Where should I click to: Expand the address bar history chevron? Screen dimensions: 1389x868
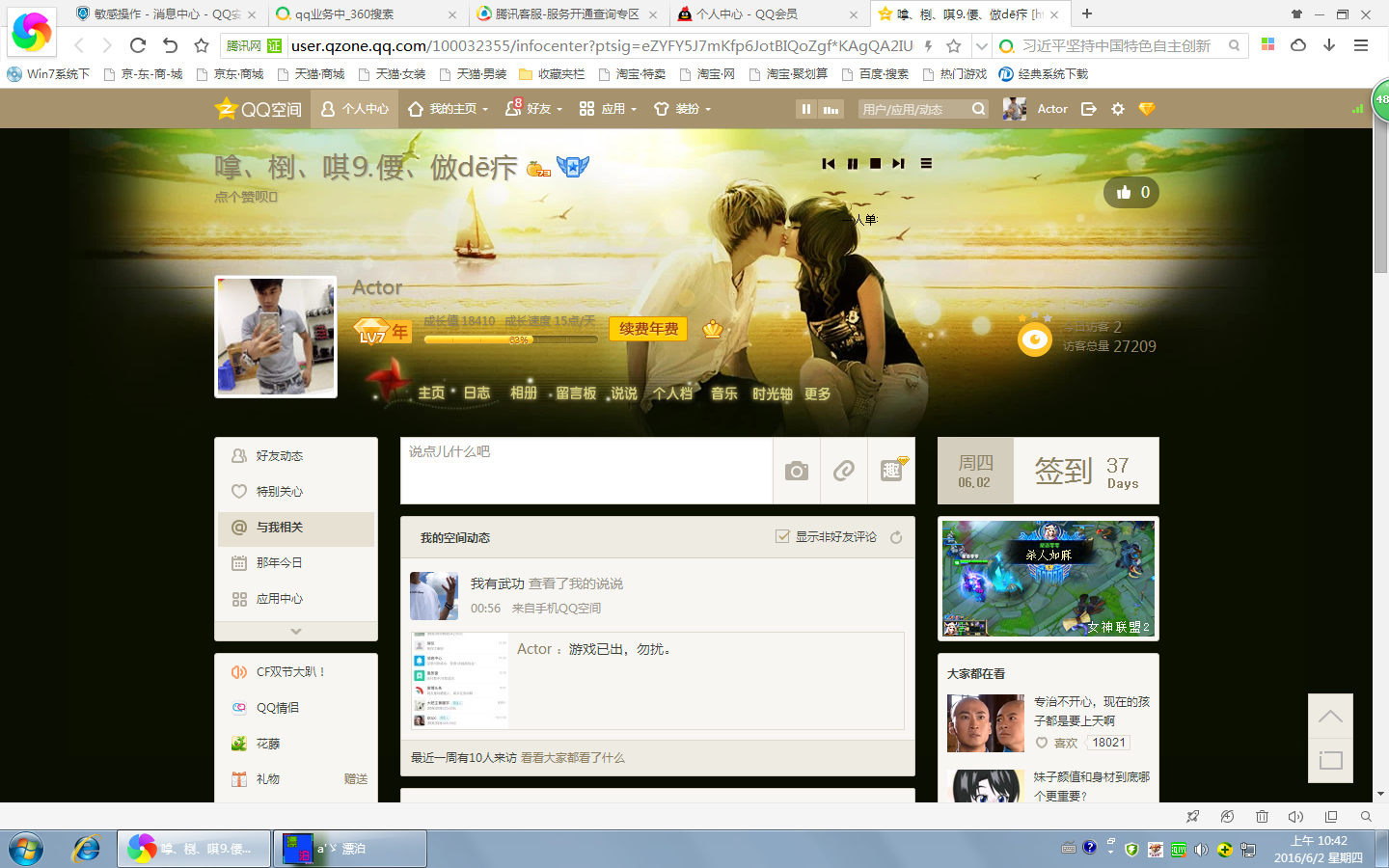coord(981,45)
